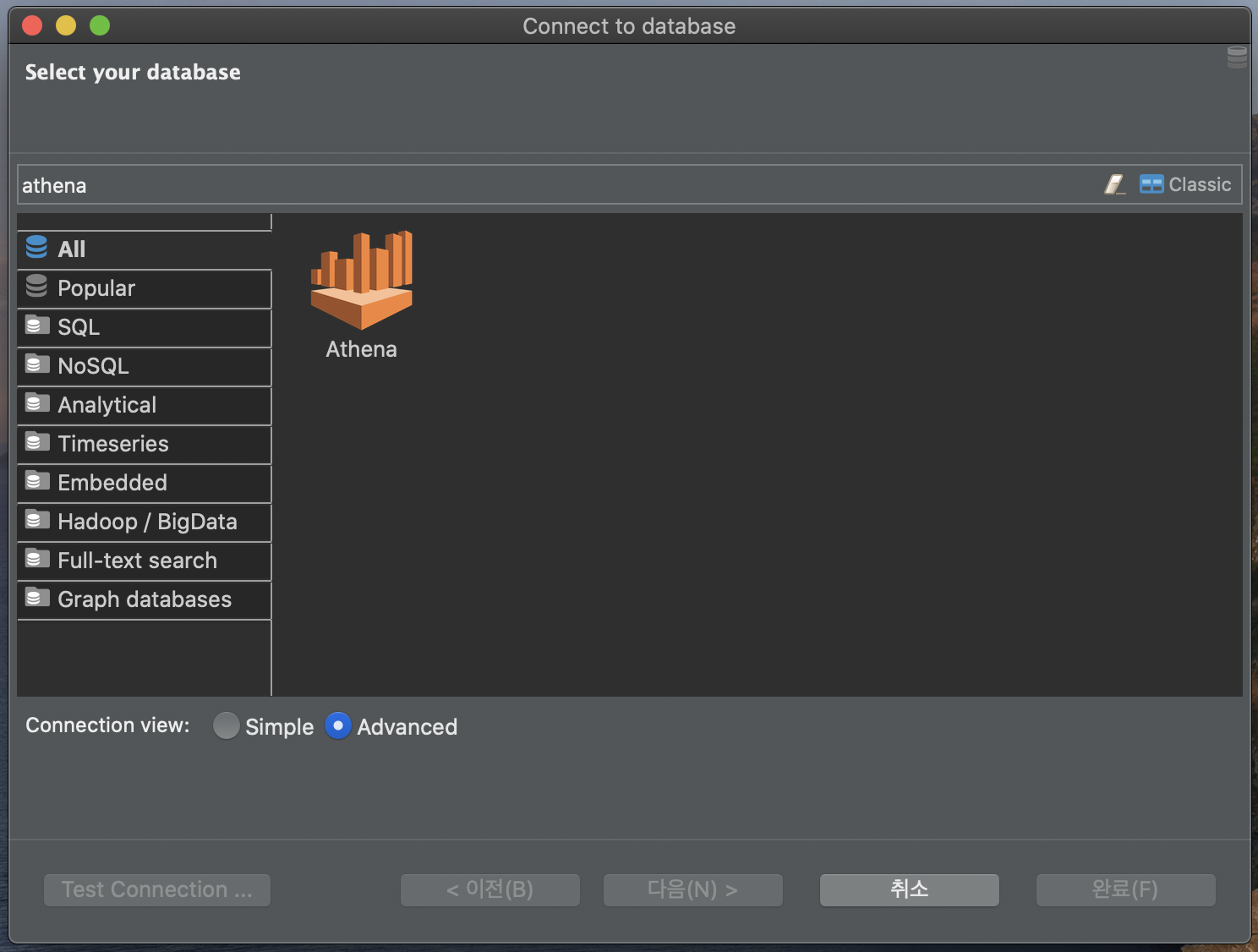Switch to the Classic view
Viewport: 1258px width, 952px height.
pyautogui.click(x=1185, y=184)
